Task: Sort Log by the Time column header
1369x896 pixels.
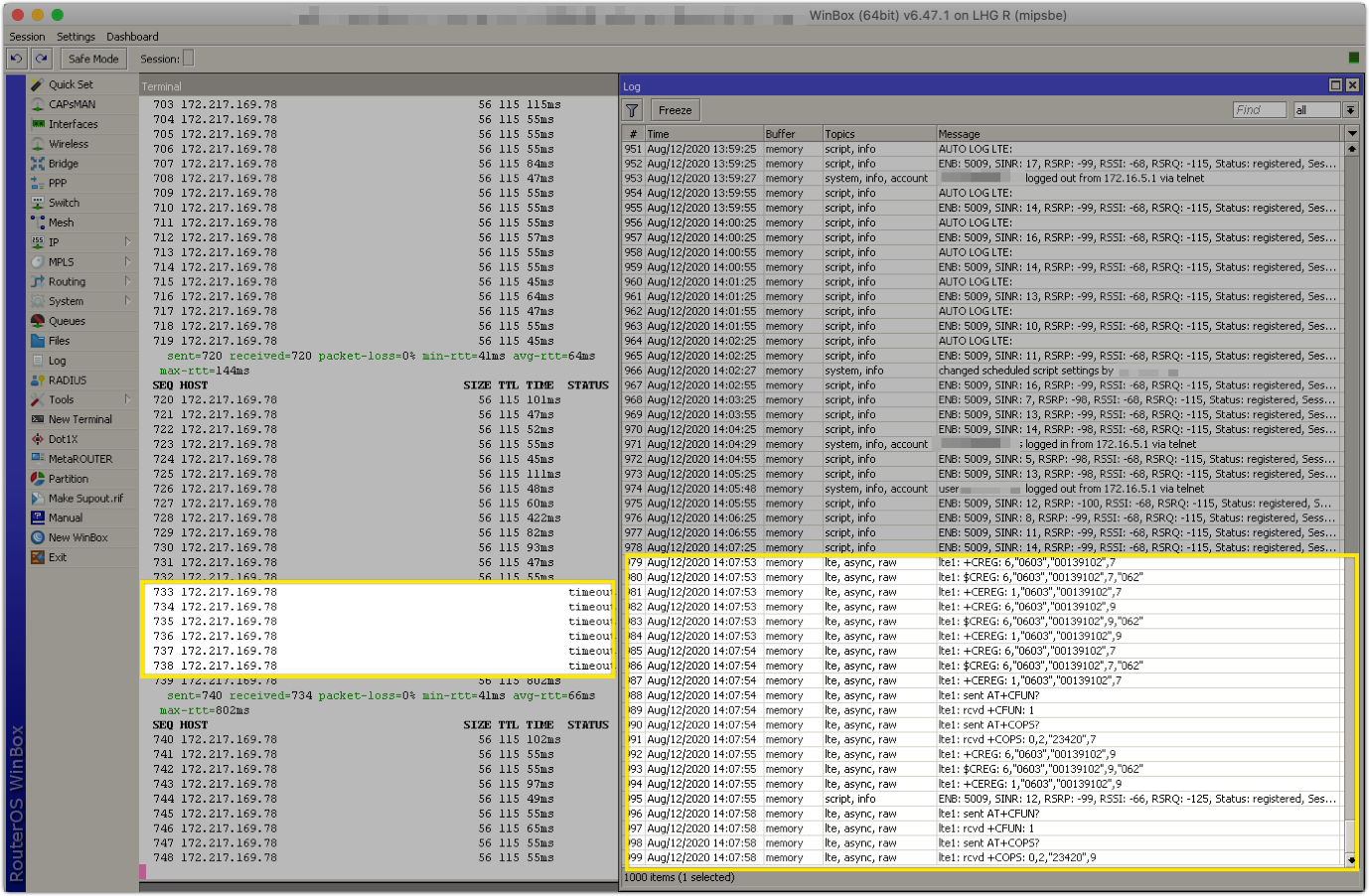Action: point(703,134)
